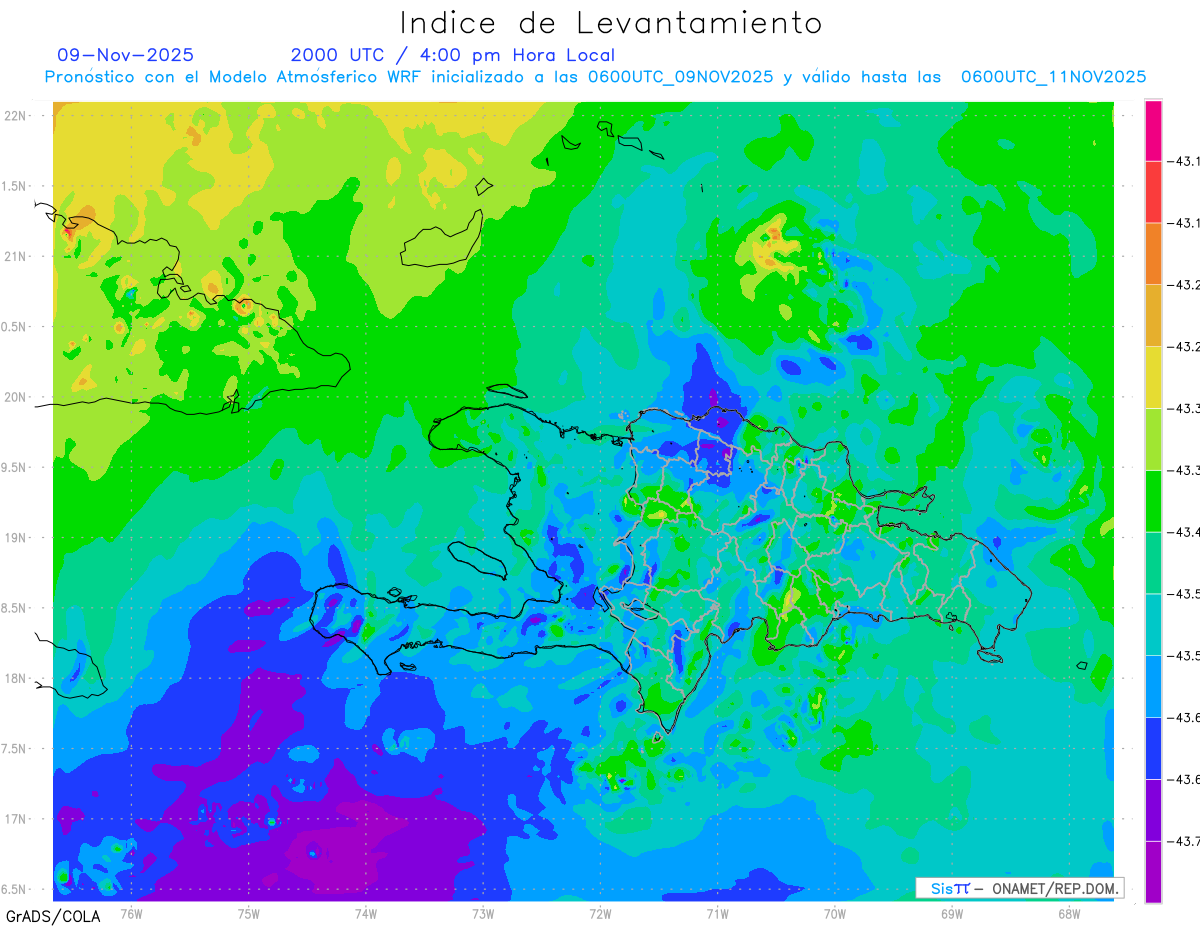The width and height of the screenshot is (1200, 927).
Task: Click the '9.5N' latitude label
Action: point(15,467)
